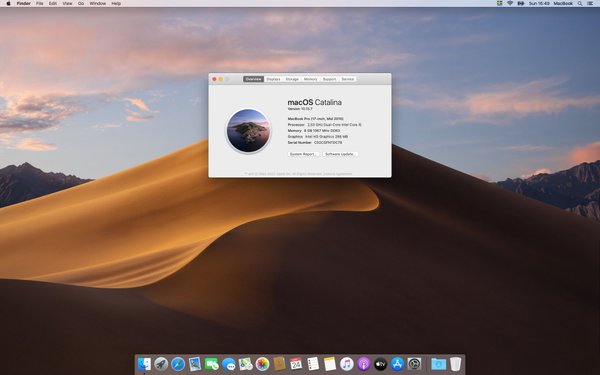Click the battery status icon
The width and height of the screenshot is (600, 375).
tap(521, 3)
